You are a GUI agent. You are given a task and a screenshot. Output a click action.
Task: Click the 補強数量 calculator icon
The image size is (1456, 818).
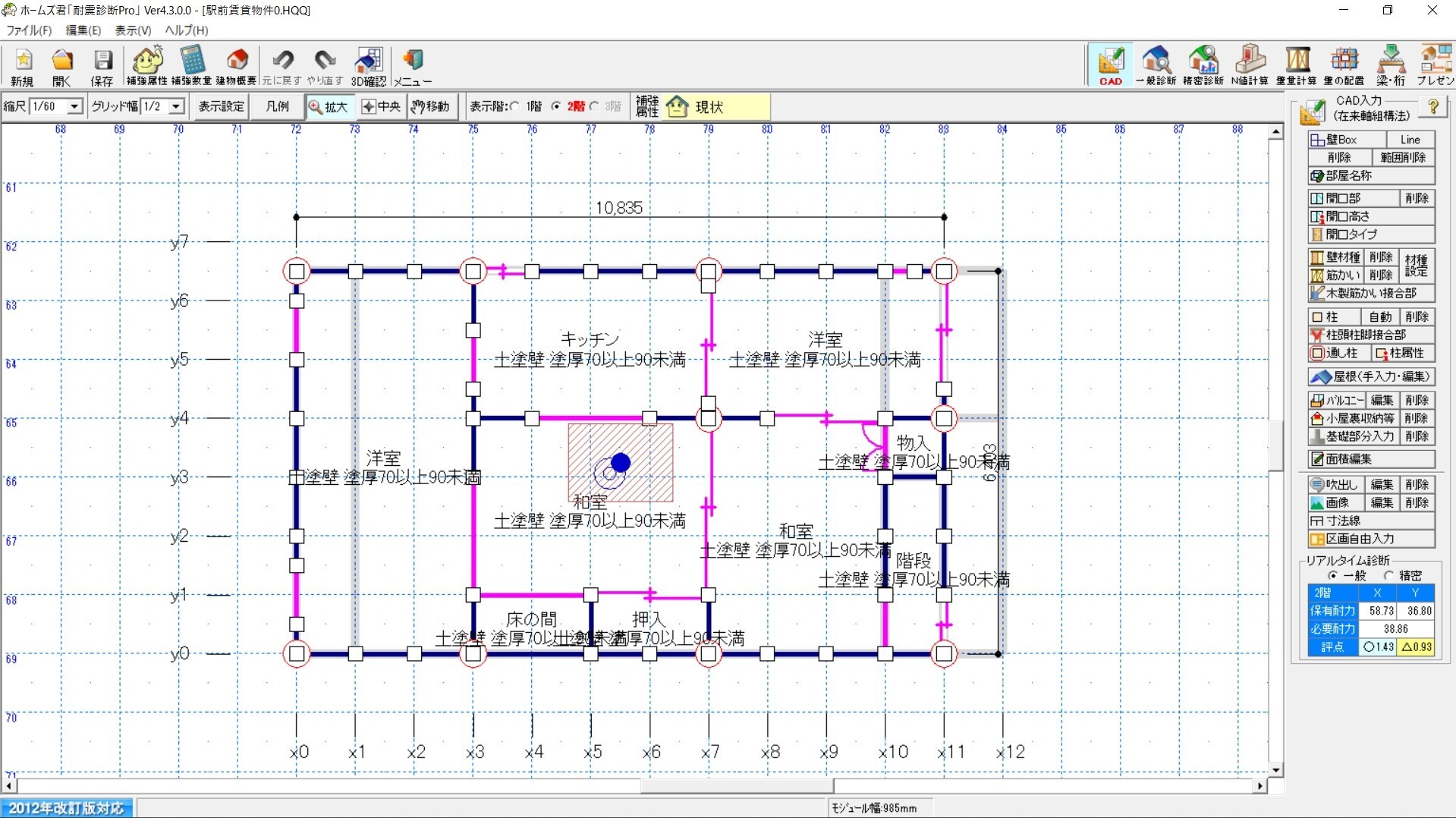pos(191,66)
